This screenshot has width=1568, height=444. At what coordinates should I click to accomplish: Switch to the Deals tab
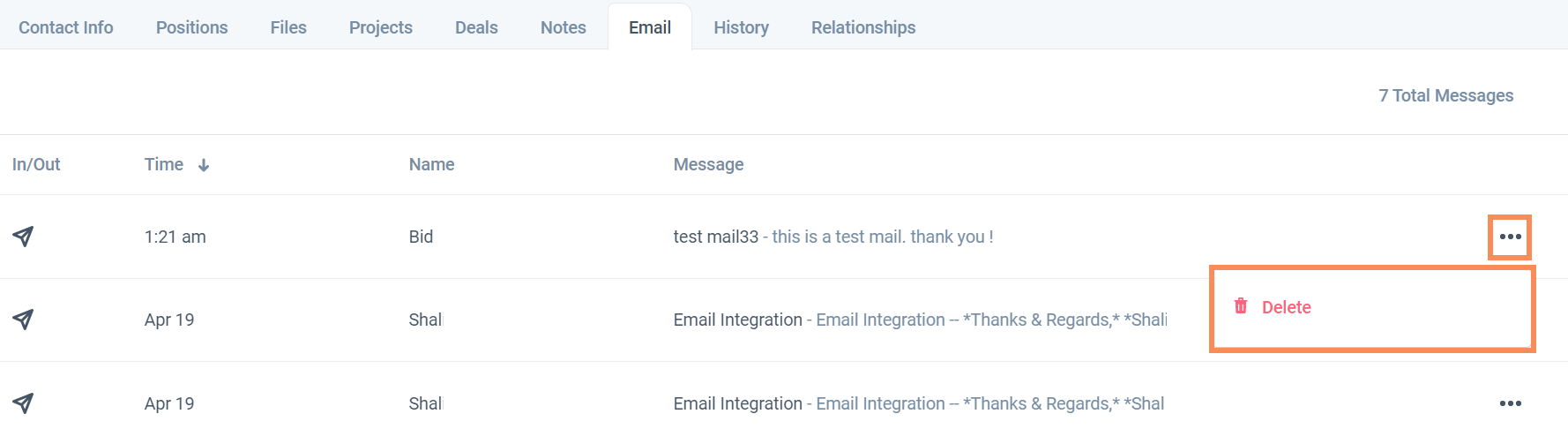coord(476,27)
